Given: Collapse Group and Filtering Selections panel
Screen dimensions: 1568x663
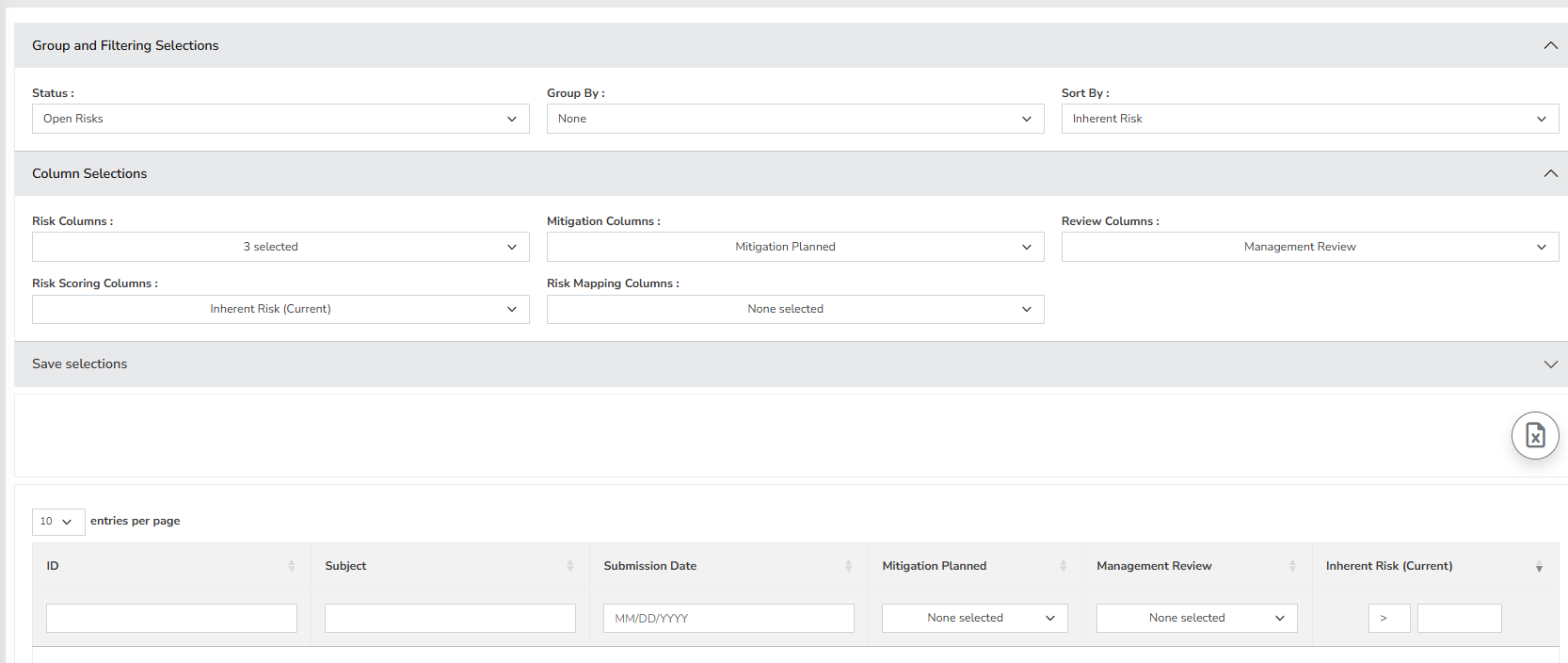Looking at the screenshot, I should pyautogui.click(x=1550, y=45).
